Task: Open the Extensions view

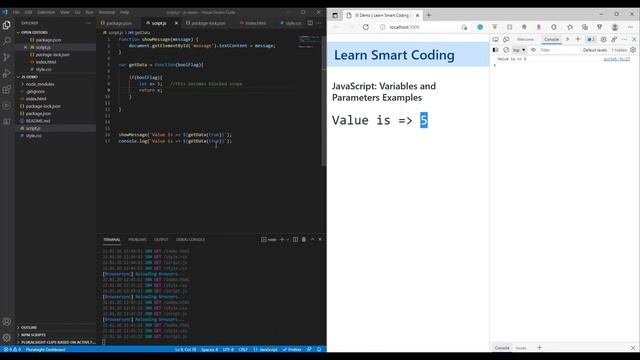Action: click(x=7, y=89)
